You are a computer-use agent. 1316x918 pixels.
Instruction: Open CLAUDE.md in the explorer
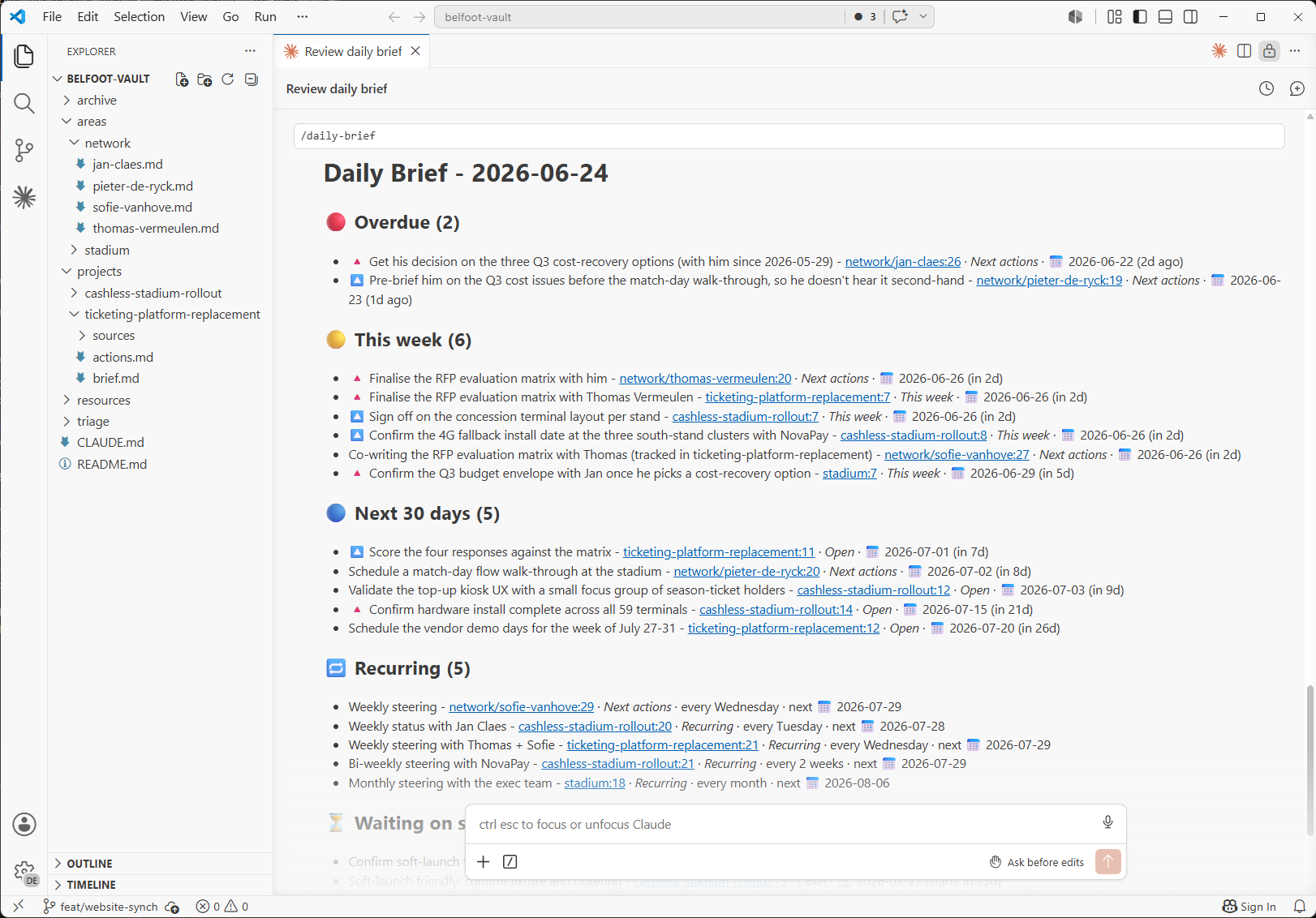(x=110, y=442)
